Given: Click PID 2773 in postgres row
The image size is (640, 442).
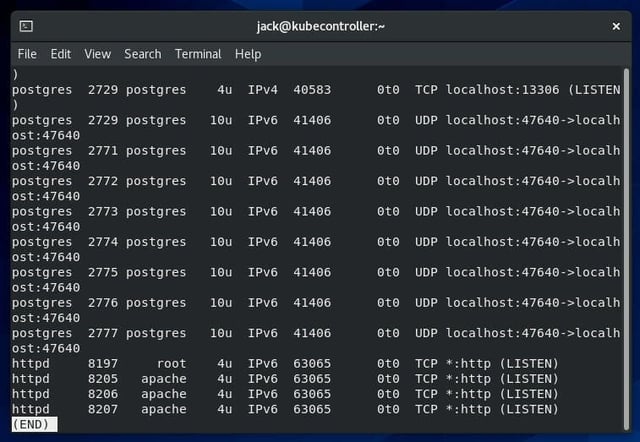Looking at the screenshot, I should [103, 211].
